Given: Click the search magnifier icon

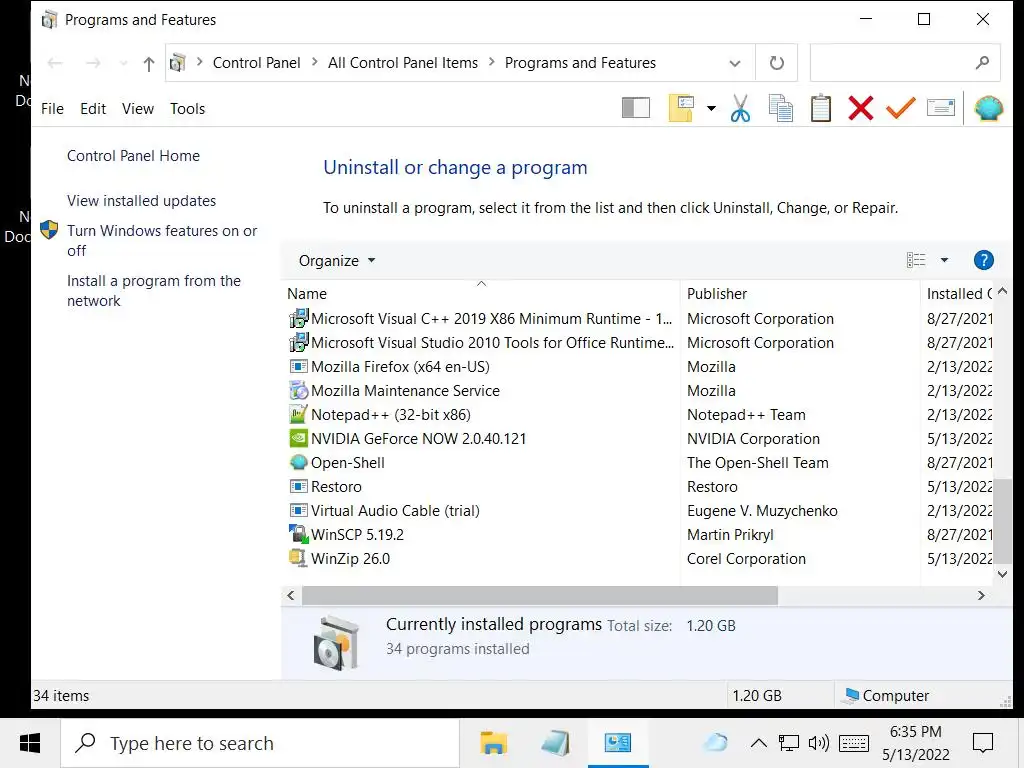Looking at the screenshot, I should tap(982, 63).
